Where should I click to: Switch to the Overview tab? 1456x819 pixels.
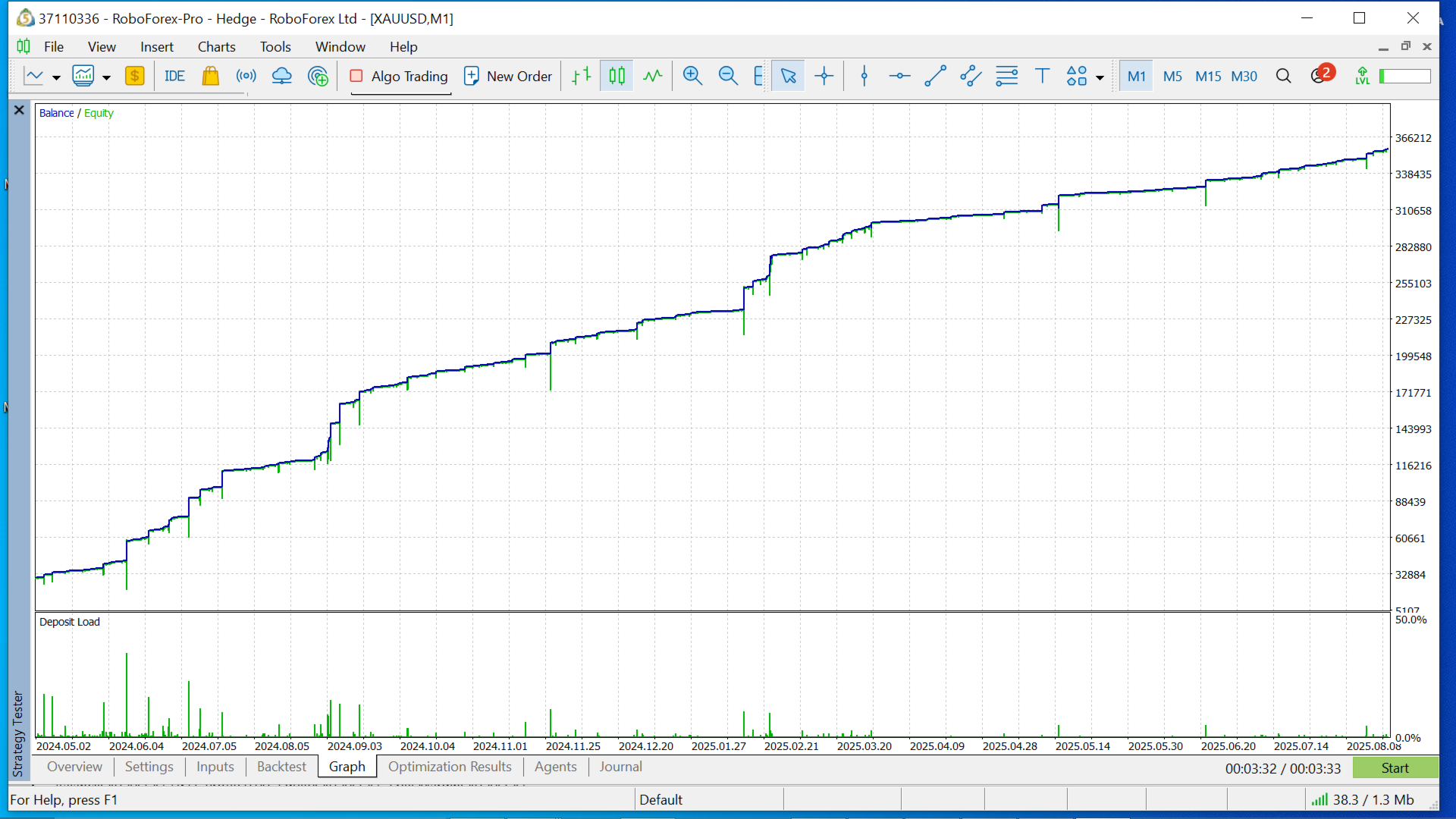[74, 767]
